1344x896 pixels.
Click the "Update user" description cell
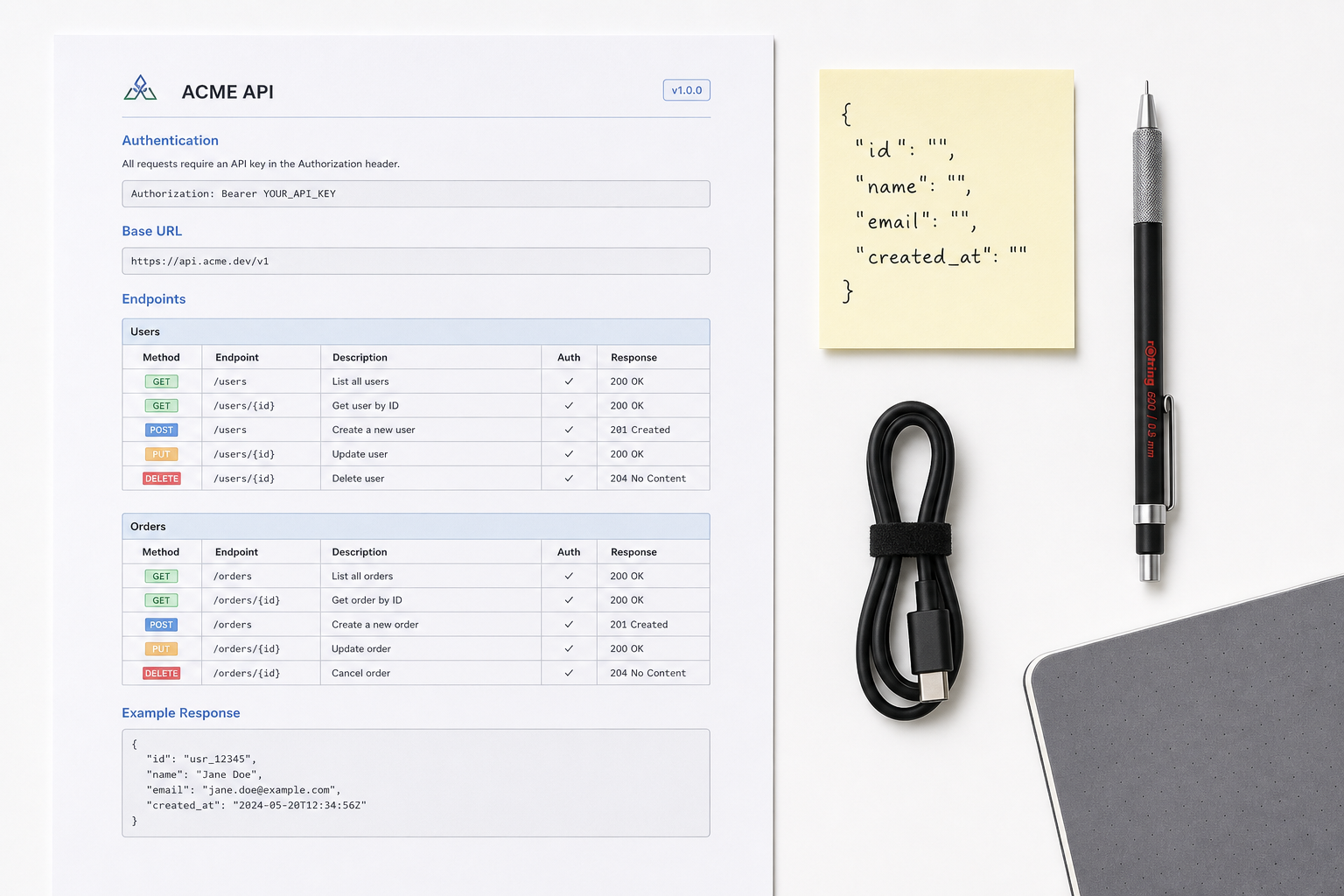(x=360, y=454)
